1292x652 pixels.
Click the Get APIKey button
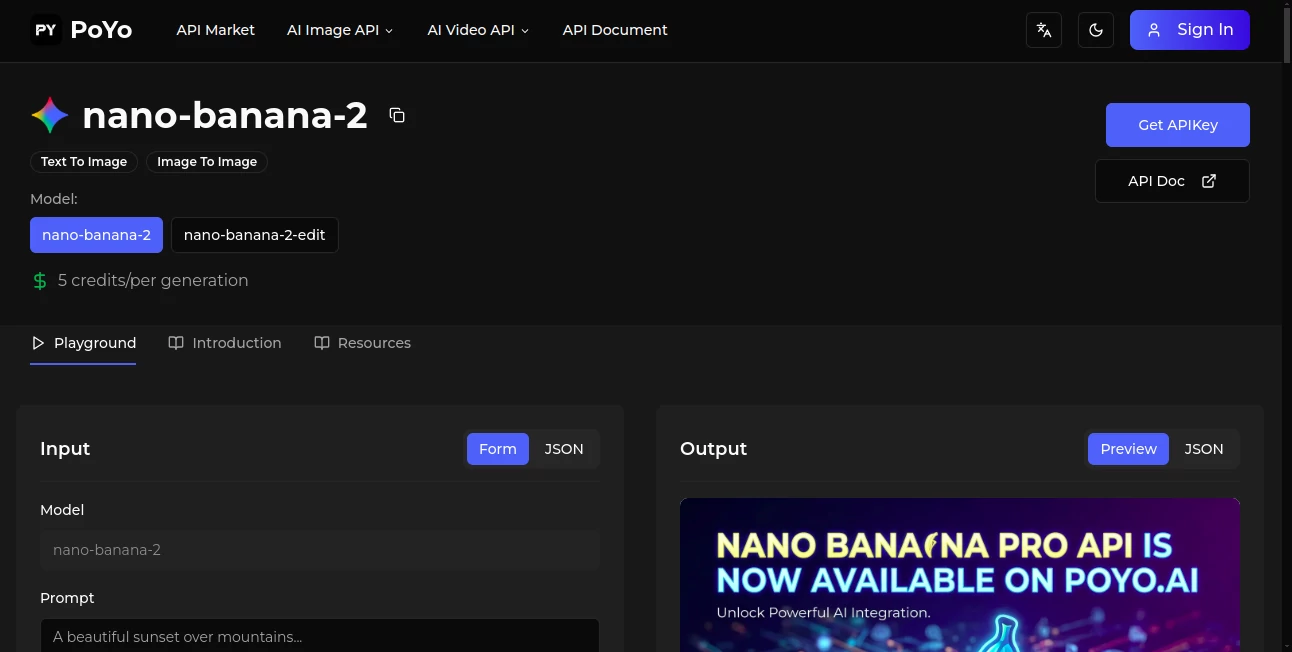tap(1177, 124)
